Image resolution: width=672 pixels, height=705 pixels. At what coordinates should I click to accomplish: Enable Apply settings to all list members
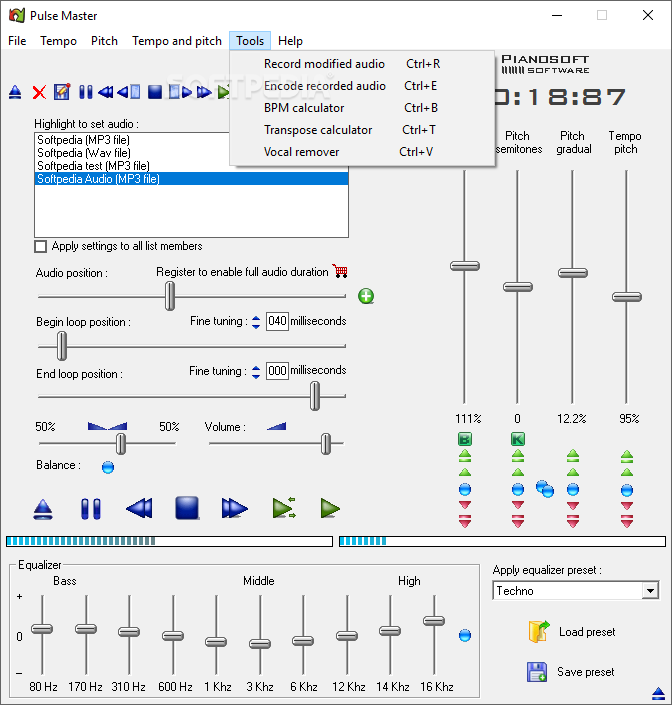(x=40, y=246)
